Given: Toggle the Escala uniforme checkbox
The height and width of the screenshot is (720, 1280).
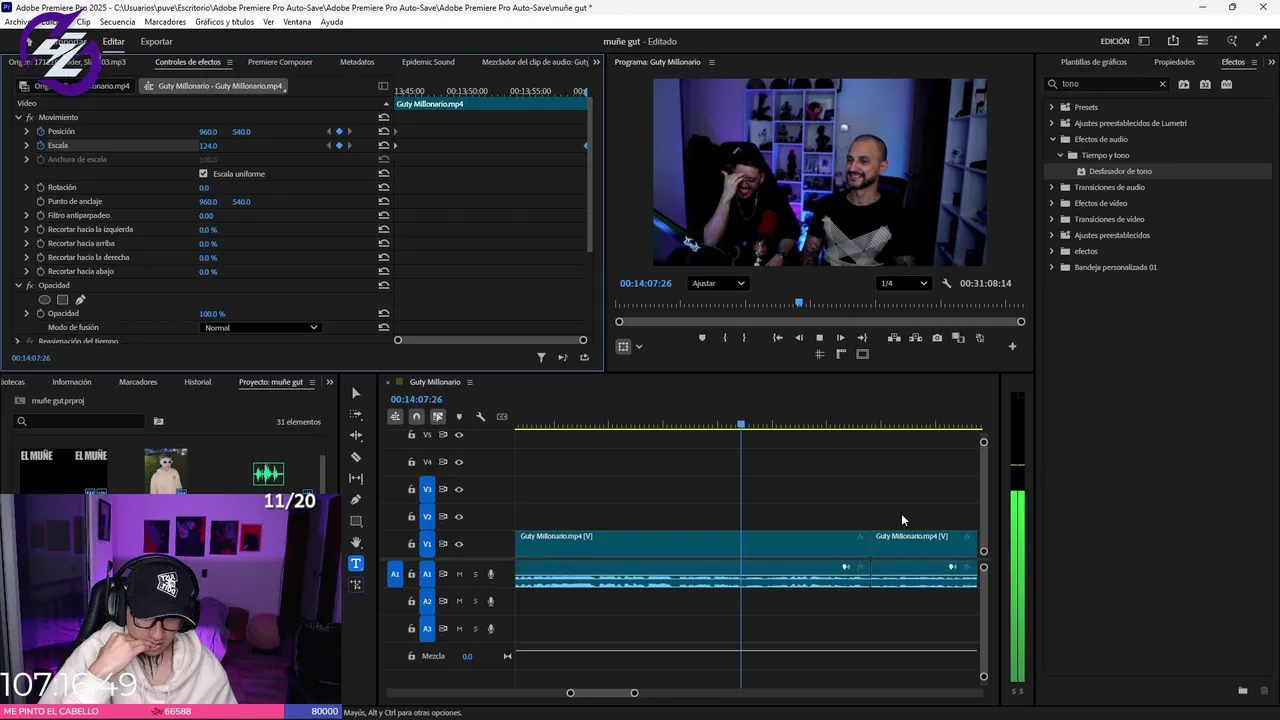Looking at the screenshot, I should pos(204,174).
